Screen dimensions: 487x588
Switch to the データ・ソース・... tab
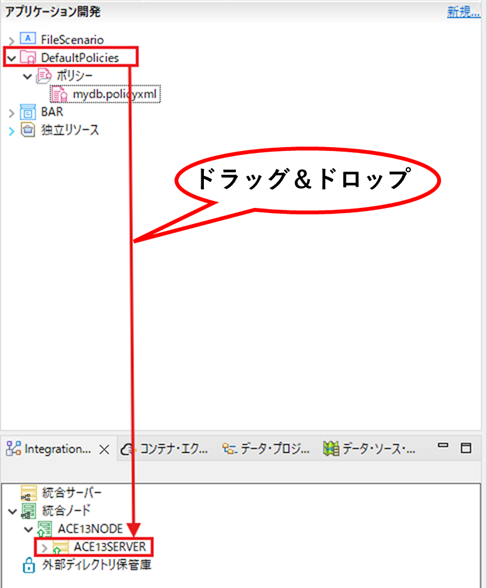[379, 449]
